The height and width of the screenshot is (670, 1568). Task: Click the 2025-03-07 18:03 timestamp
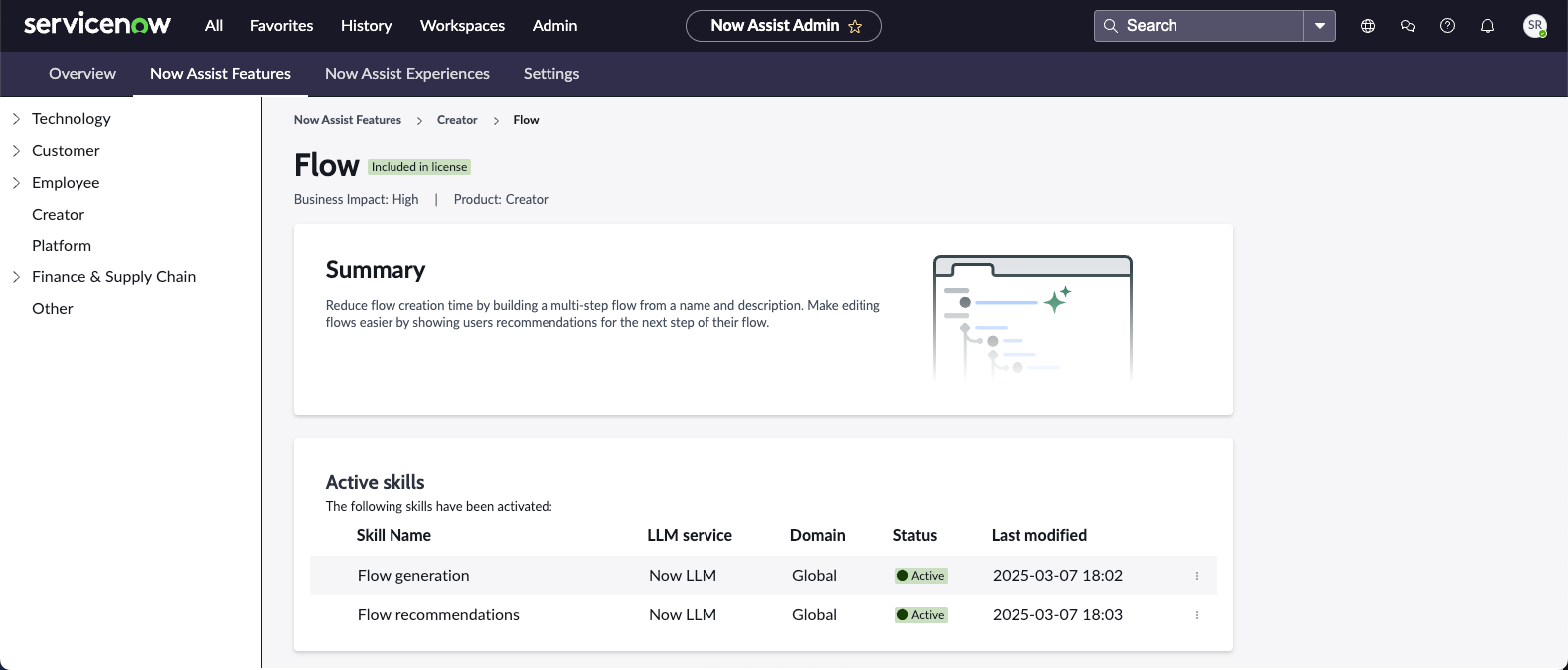tap(1057, 615)
